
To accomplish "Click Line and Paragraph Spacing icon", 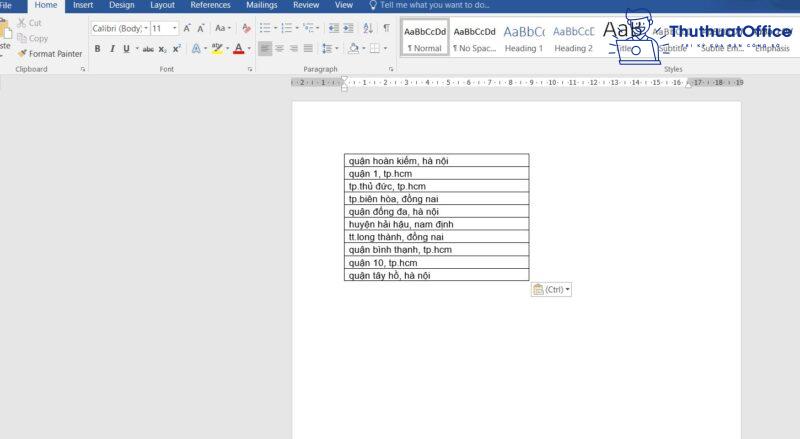I will coord(328,49).
